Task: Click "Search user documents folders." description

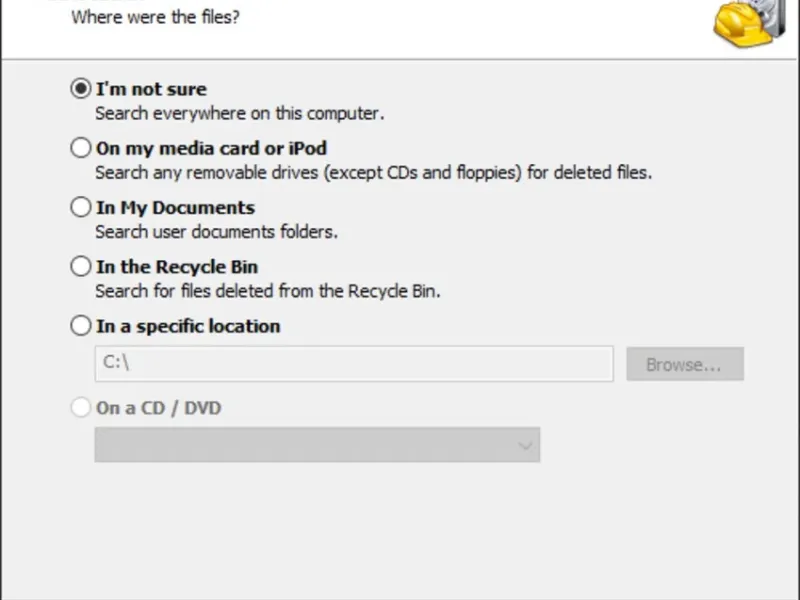Action: pyautogui.click(x=216, y=232)
